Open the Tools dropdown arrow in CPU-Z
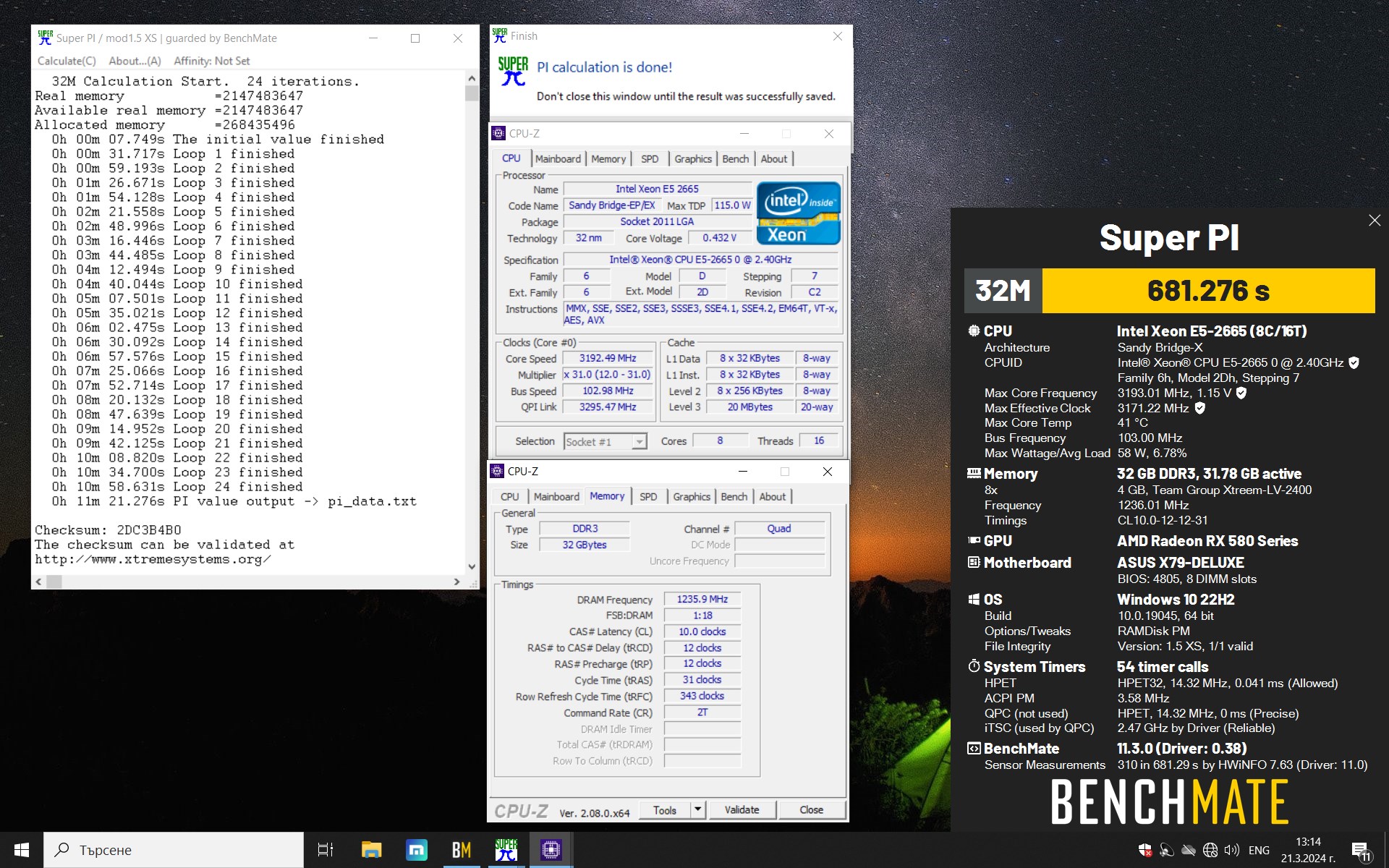Viewport: 1389px width, 868px height. point(698,810)
